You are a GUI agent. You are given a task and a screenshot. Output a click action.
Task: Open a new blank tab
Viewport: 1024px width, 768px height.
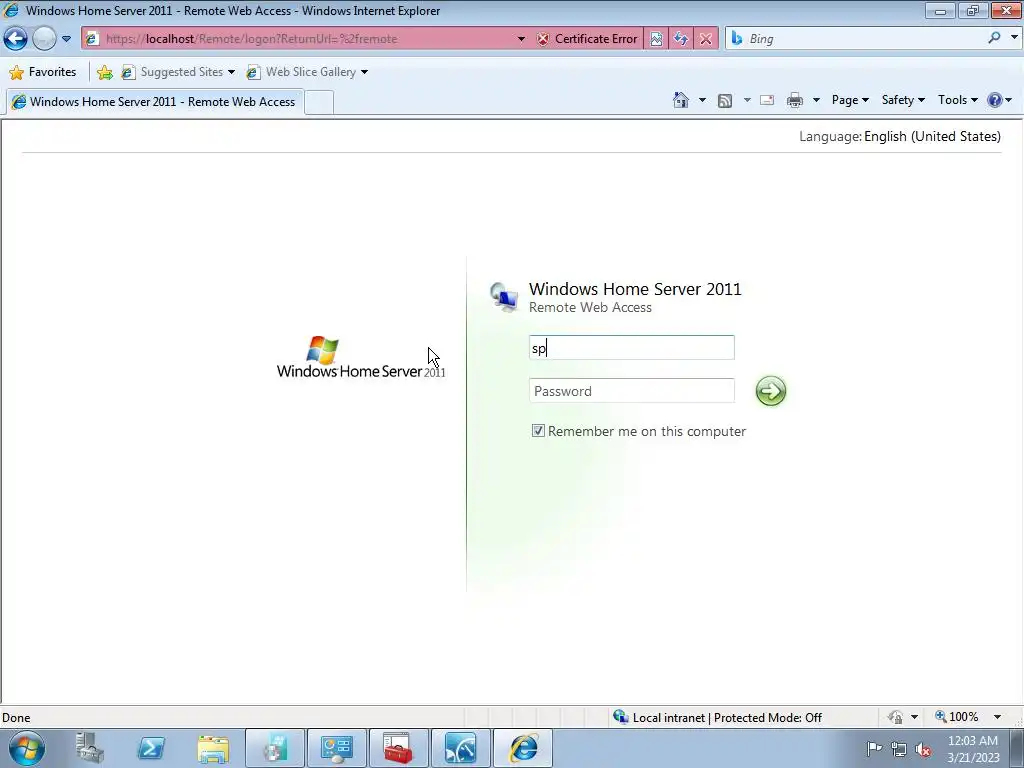point(319,103)
